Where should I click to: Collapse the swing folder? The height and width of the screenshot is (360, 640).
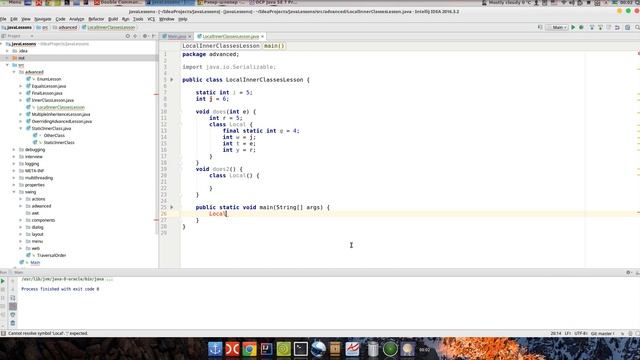pyautogui.click(x=14, y=192)
